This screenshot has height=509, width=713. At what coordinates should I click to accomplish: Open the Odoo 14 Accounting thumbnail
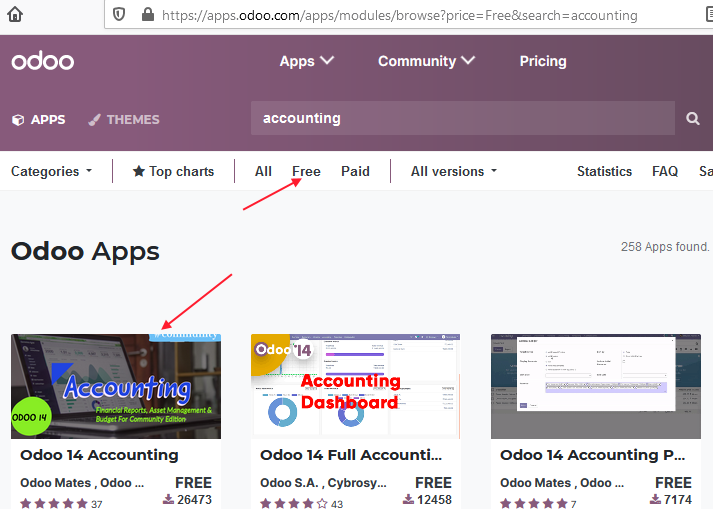coord(116,386)
